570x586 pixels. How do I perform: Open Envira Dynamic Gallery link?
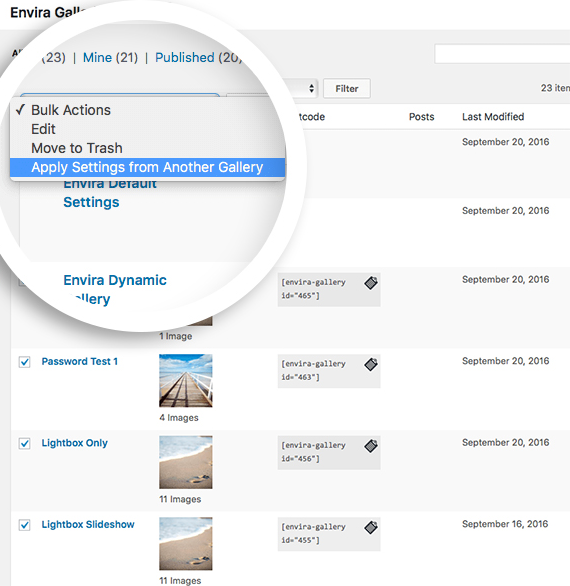point(115,289)
